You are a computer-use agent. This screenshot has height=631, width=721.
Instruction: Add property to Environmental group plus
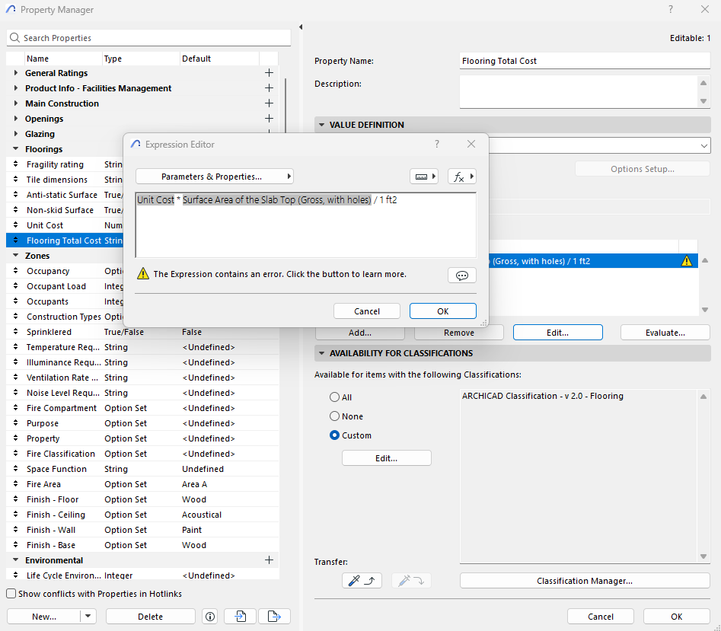pyautogui.click(x=269, y=560)
